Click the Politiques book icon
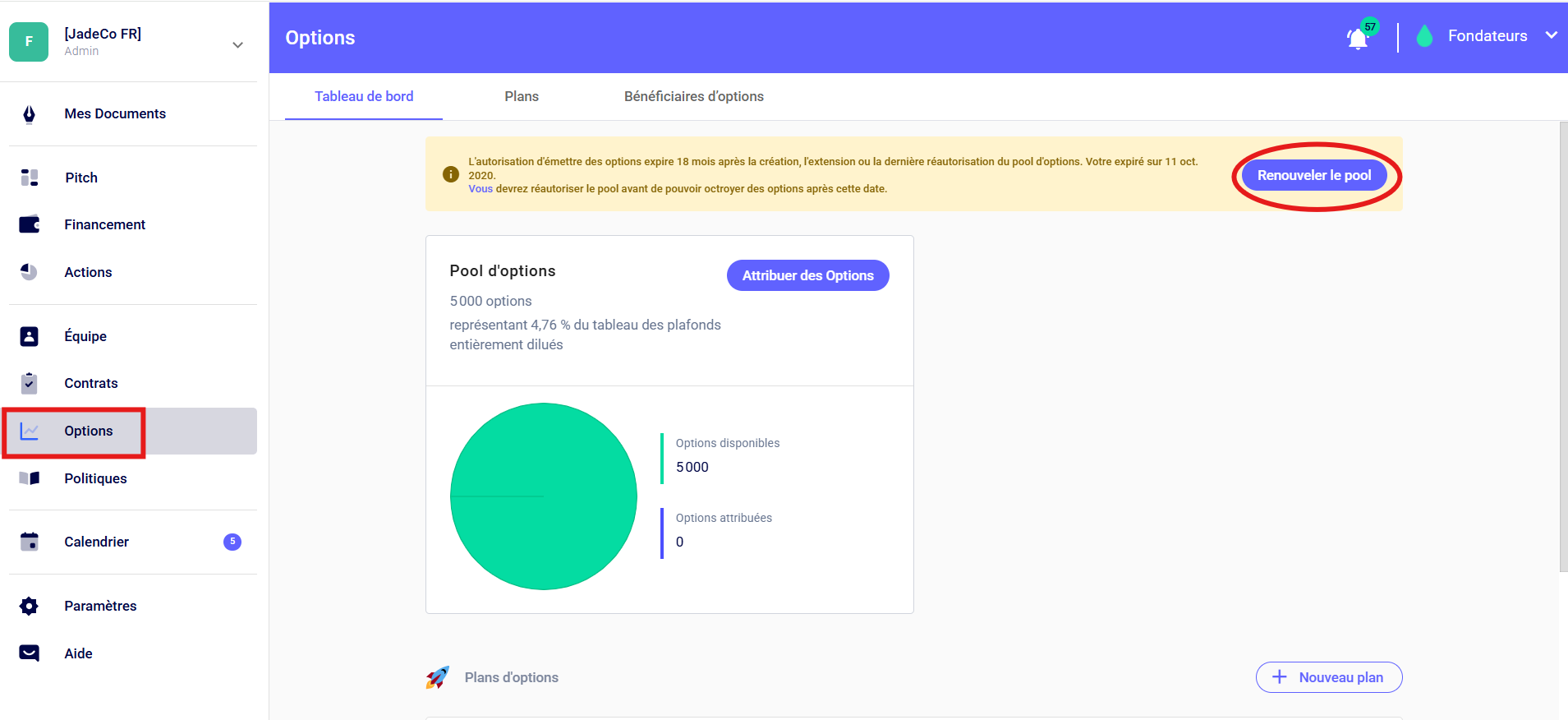Screen dimensions: 1568x720 (x=30, y=478)
